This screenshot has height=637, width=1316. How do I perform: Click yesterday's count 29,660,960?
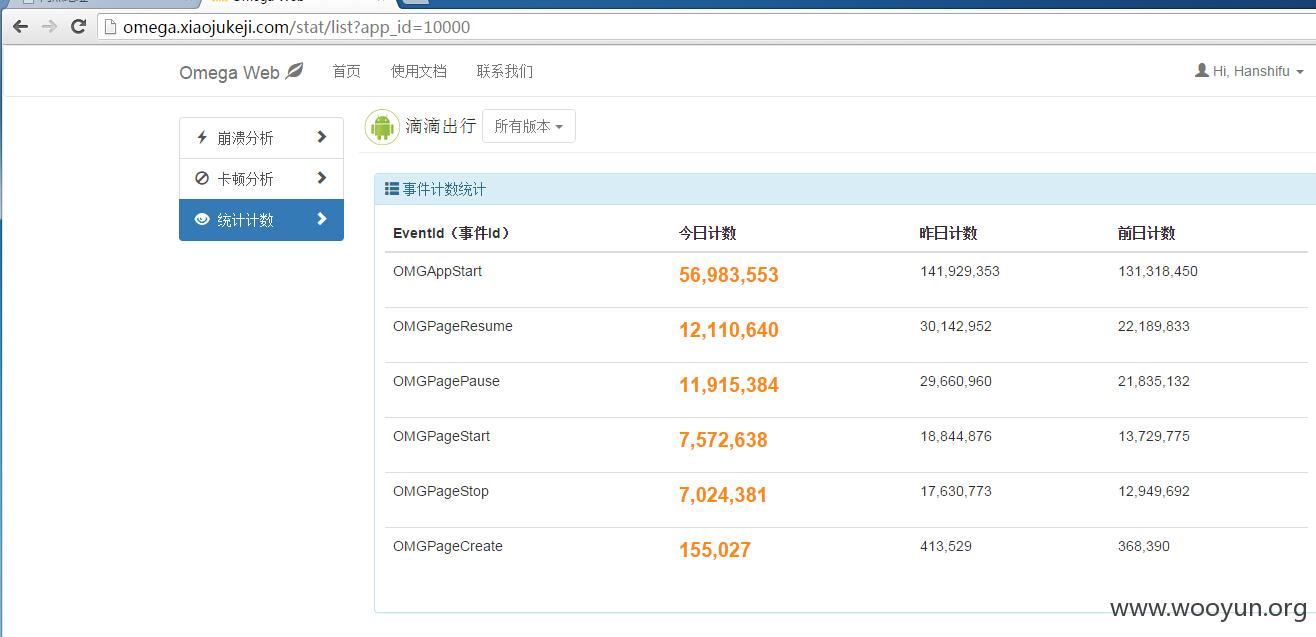[956, 381]
